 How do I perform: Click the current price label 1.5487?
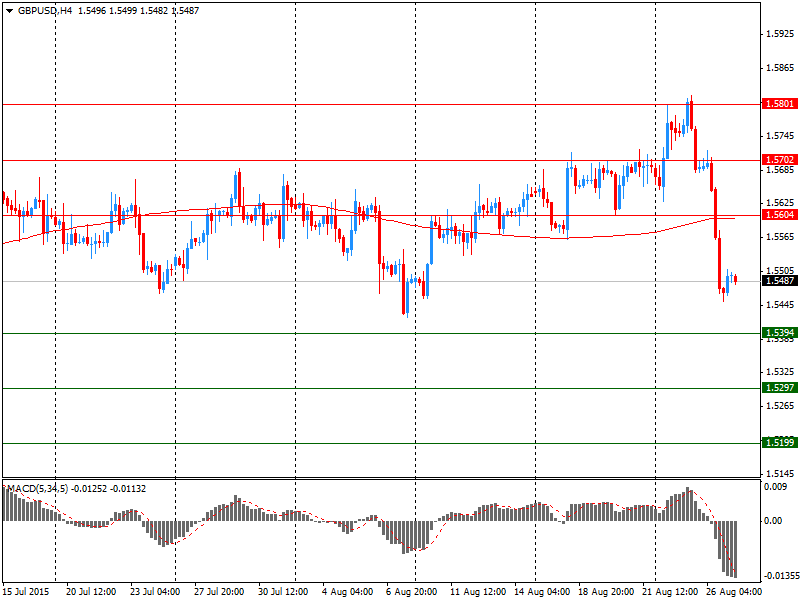click(779, 281)
